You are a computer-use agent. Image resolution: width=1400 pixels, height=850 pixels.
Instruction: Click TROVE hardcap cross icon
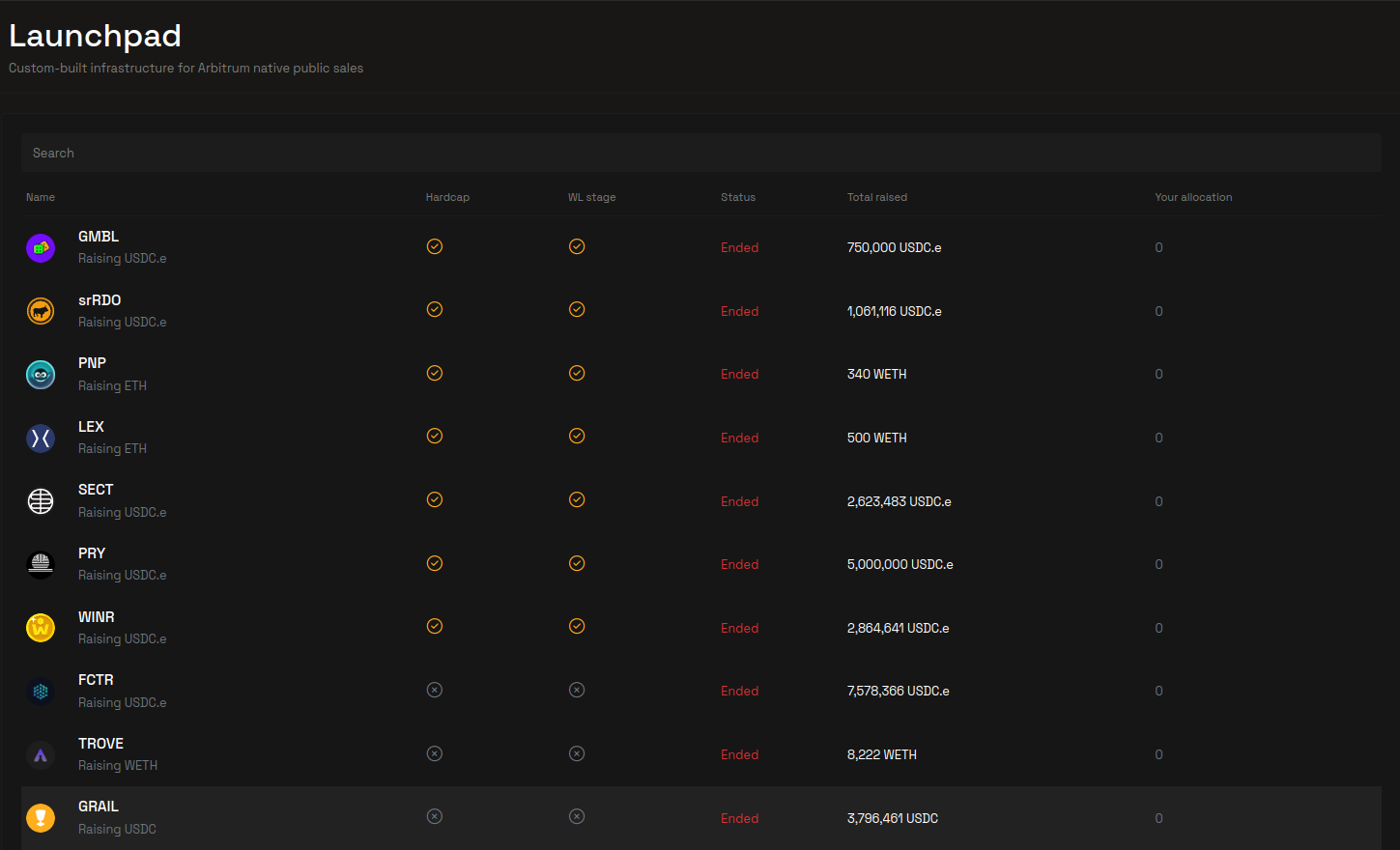click(435, 753)
